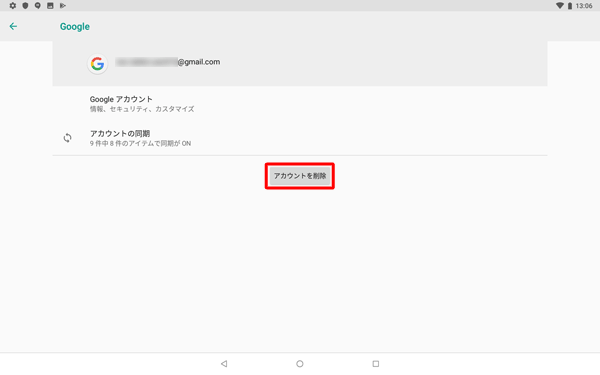Tap the Google logo account avatar
The width and height of the screenshot is (600, 375).
98,64
